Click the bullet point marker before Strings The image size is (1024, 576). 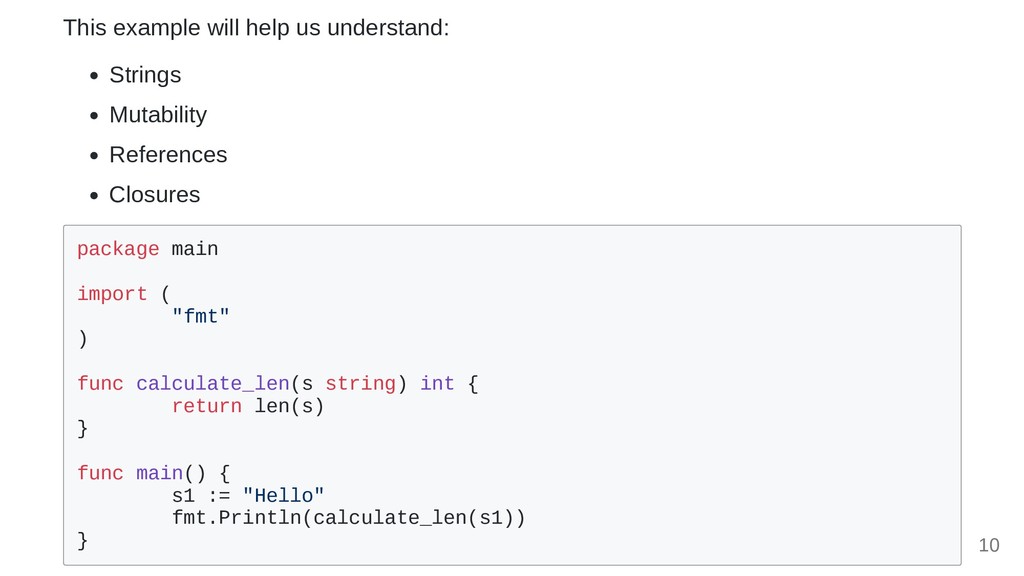pyautogui.click(x=95, y=76)
